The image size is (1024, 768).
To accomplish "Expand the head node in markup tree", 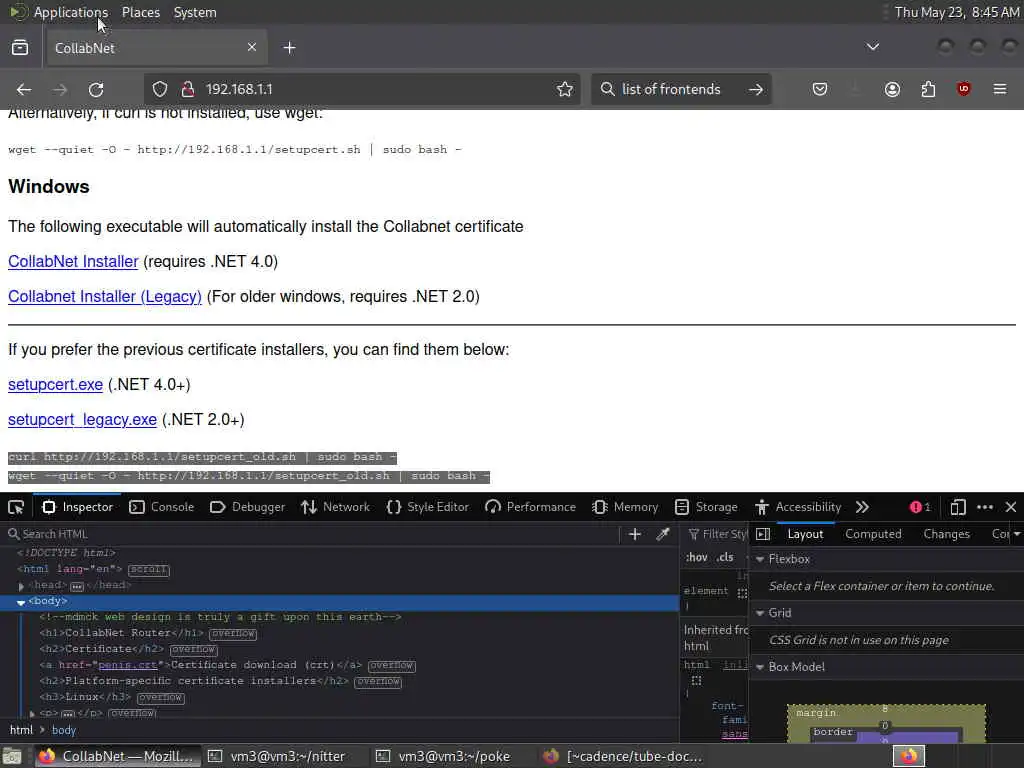I will pos(21,586).
